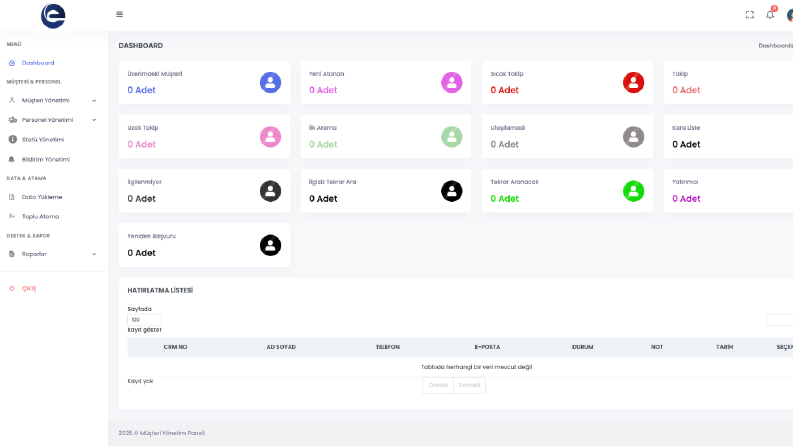Open Data Yükleme menu item
This screenshot has height=446, width=793.
(42, 197)
